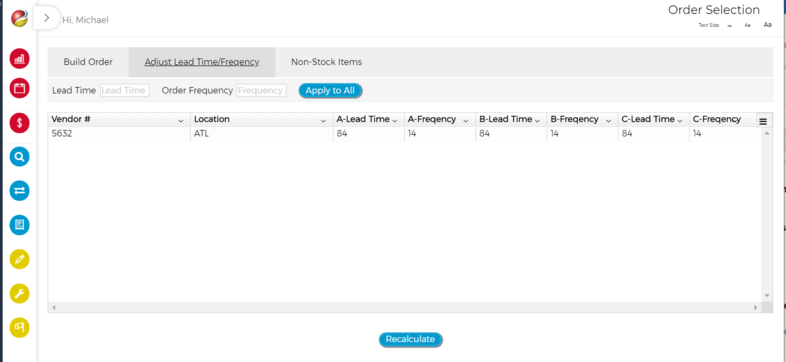
Task: Click the Recalculate button
Action: click(411, 339)
